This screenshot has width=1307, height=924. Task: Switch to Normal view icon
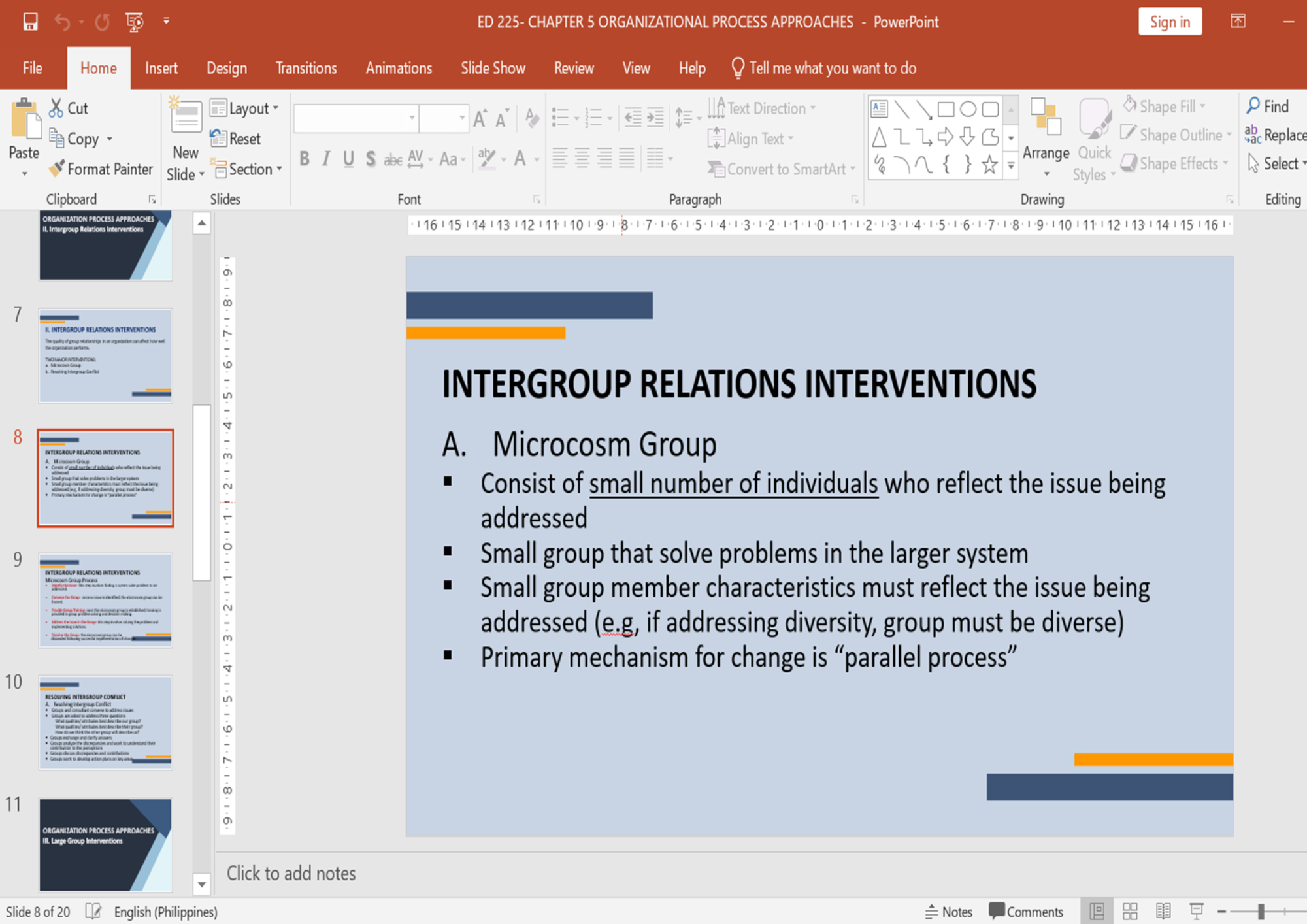[x=1097, y=912]
